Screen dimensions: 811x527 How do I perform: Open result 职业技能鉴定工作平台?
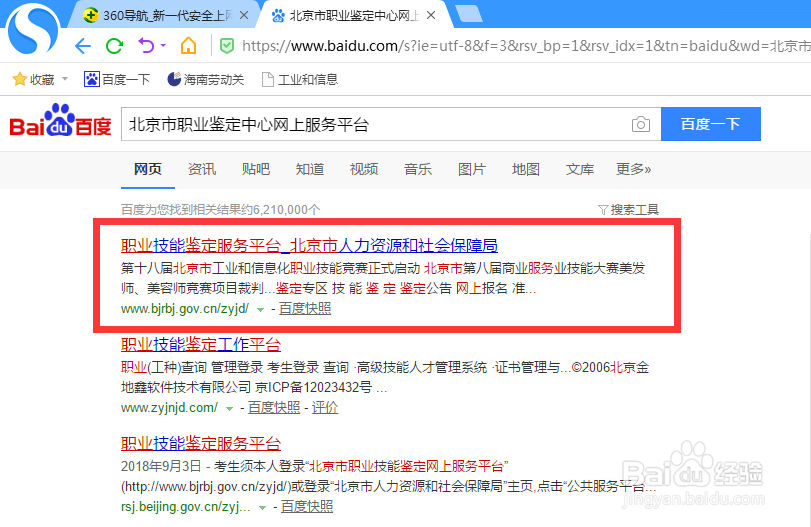coord(201,344)
